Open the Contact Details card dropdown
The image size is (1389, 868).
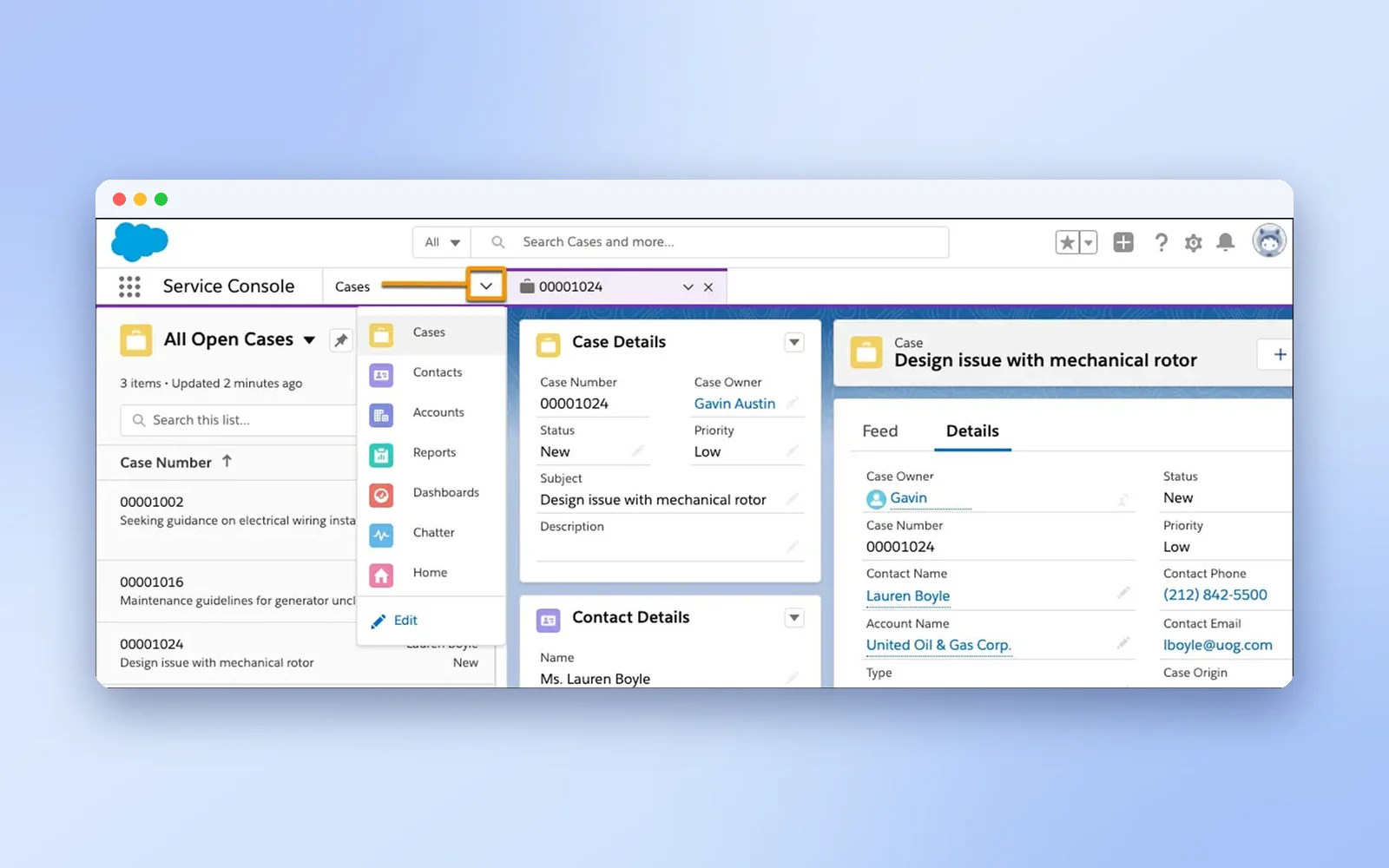[794, 617]
